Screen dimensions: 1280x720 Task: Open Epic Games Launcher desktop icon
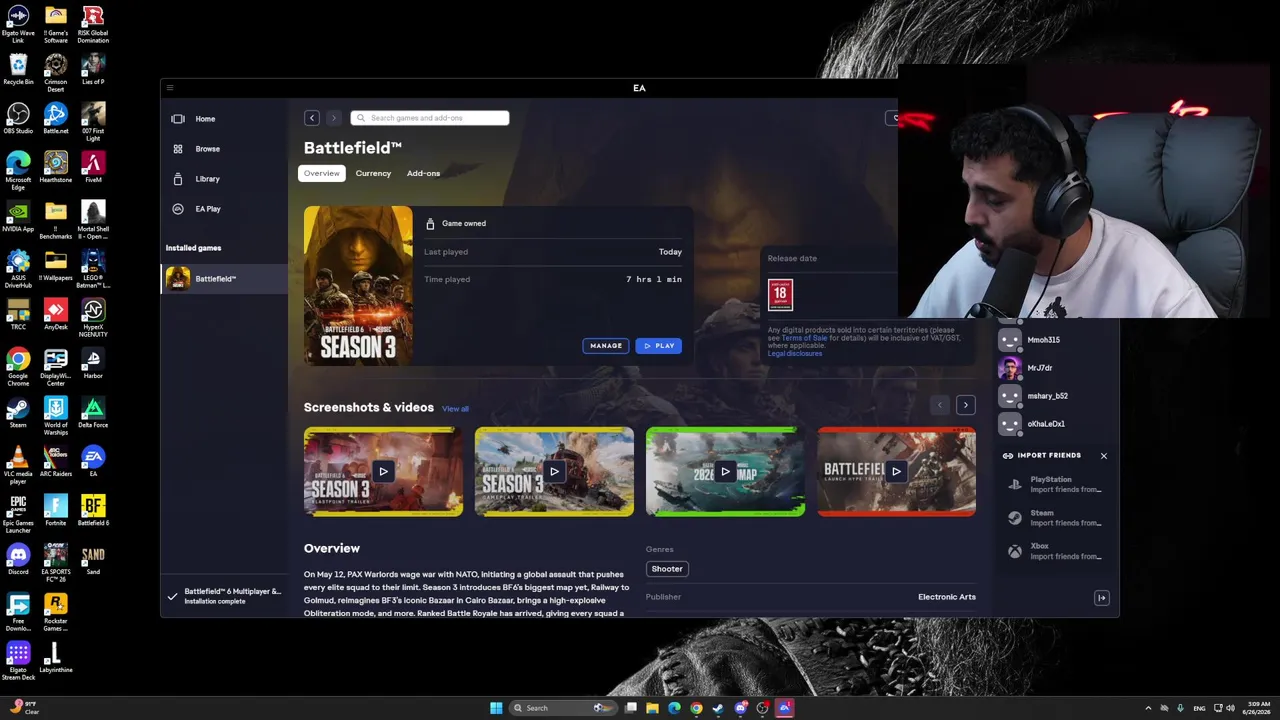tap(18, 514)
